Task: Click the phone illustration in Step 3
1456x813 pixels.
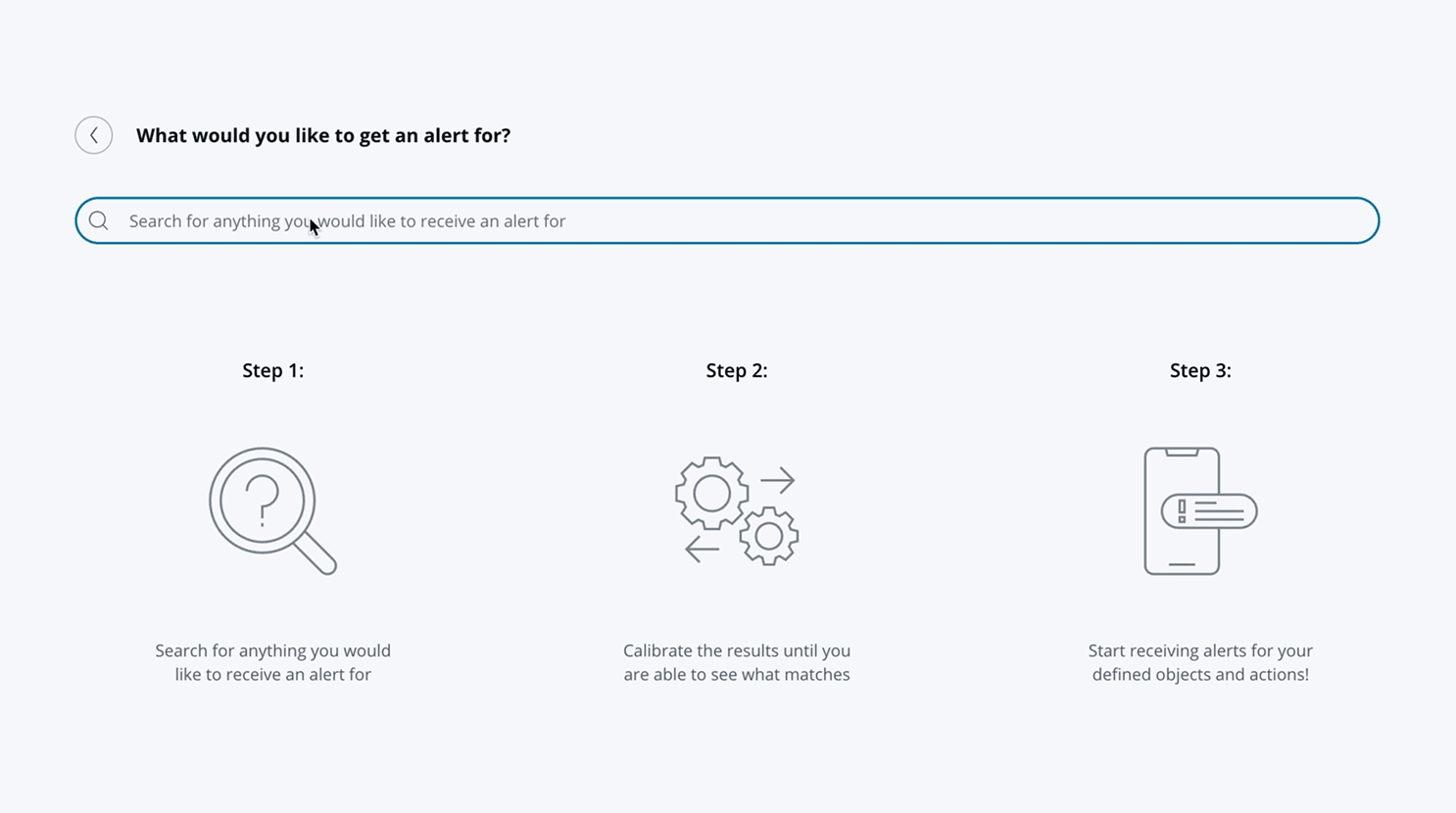Action: (1182, 511)
